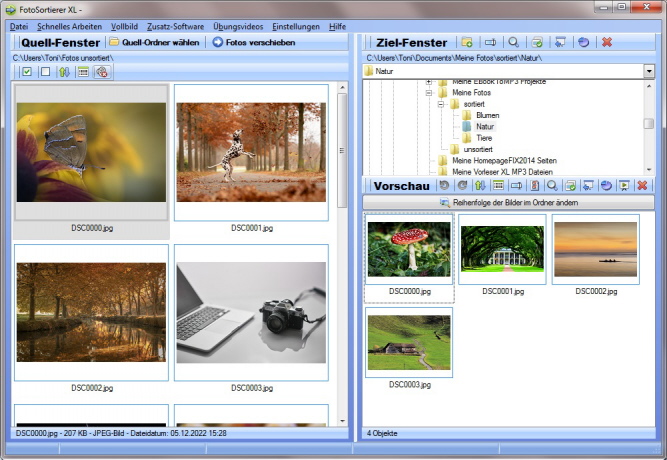Click select-all checked box in source toolbar
The height and width of the screenshot is (460, 667).
tap(27, 72)
